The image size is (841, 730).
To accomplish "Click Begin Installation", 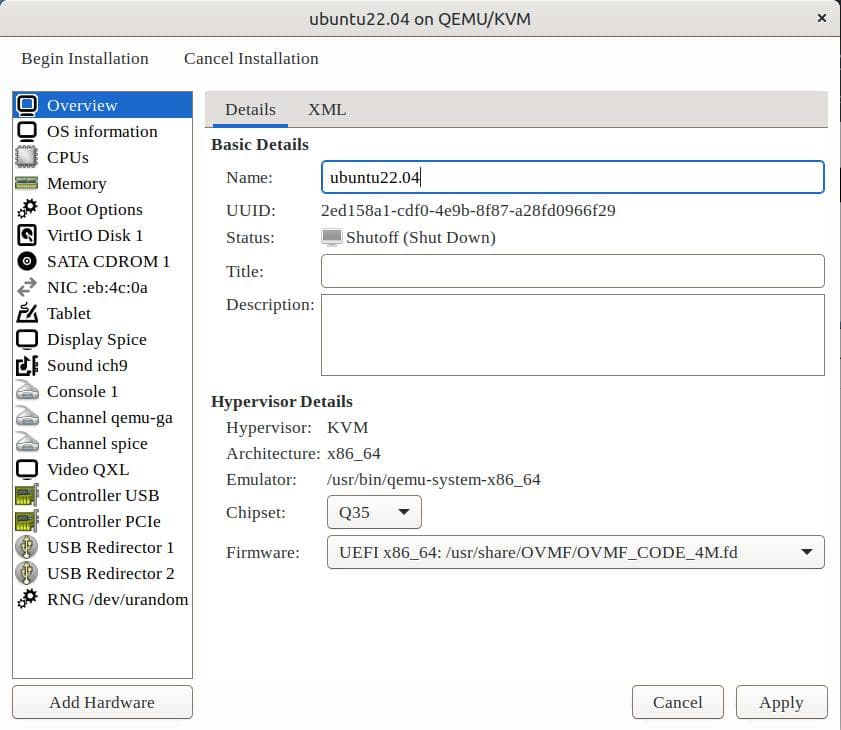I will click(85, 58).
